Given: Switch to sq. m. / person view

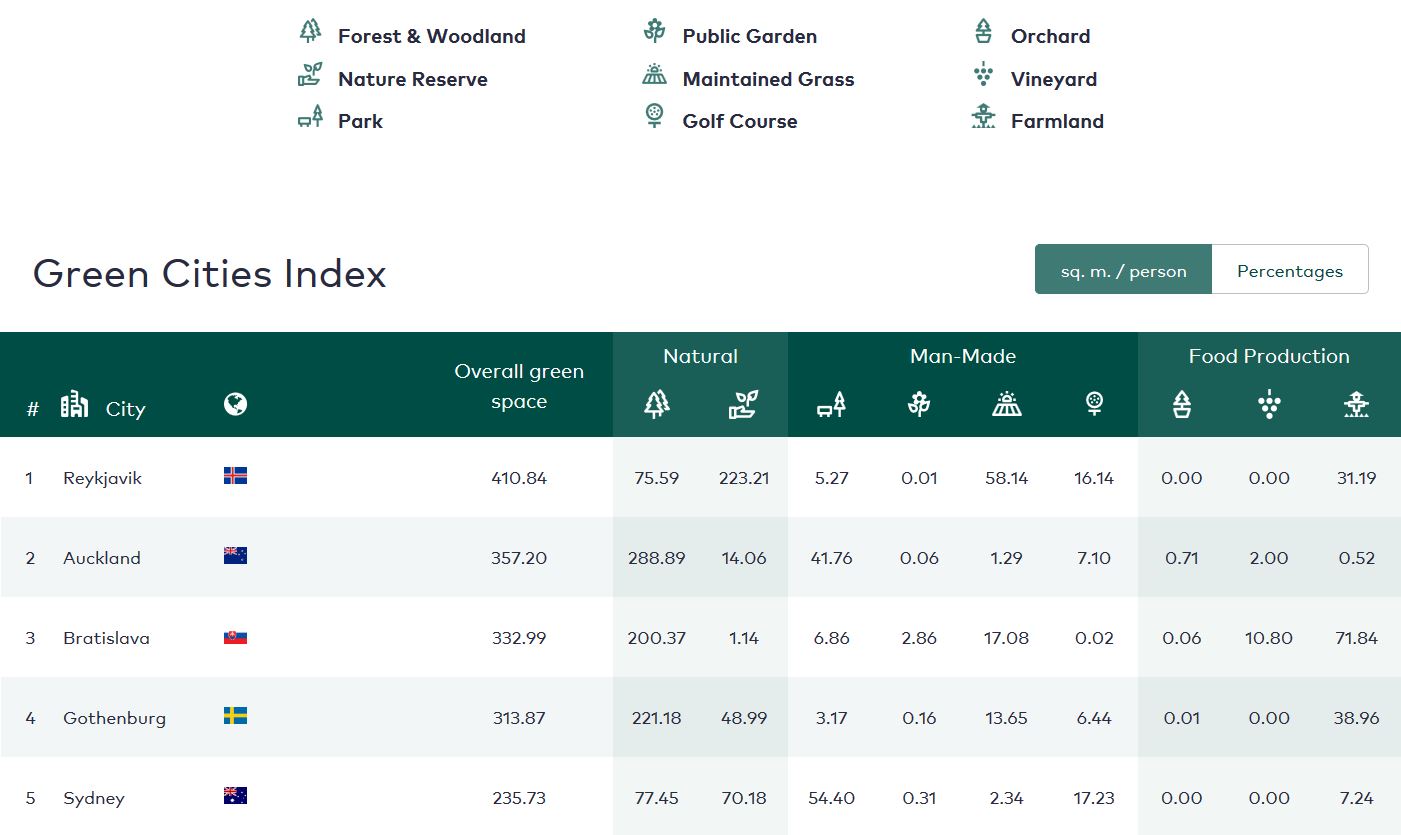Looking at the screenshot, I should 1123,270.
